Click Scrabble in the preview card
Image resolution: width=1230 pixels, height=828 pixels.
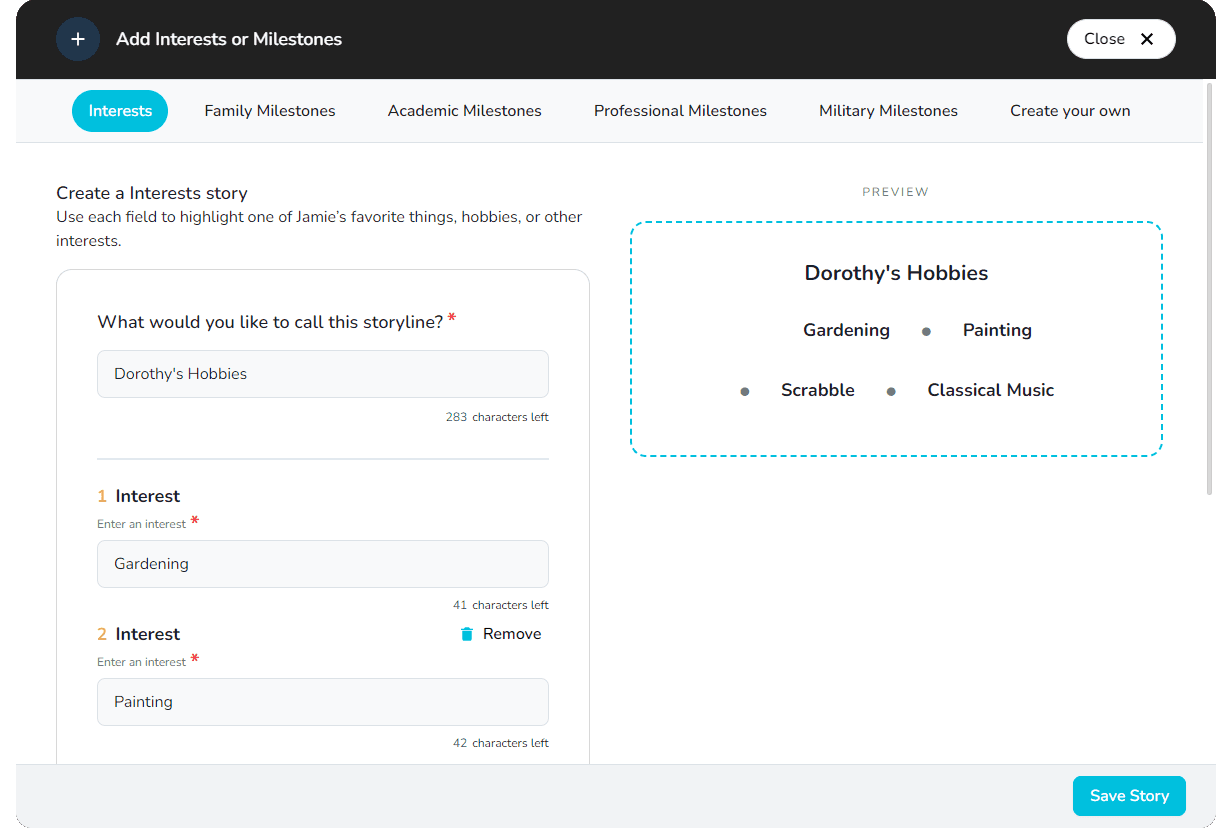[817, 390]
